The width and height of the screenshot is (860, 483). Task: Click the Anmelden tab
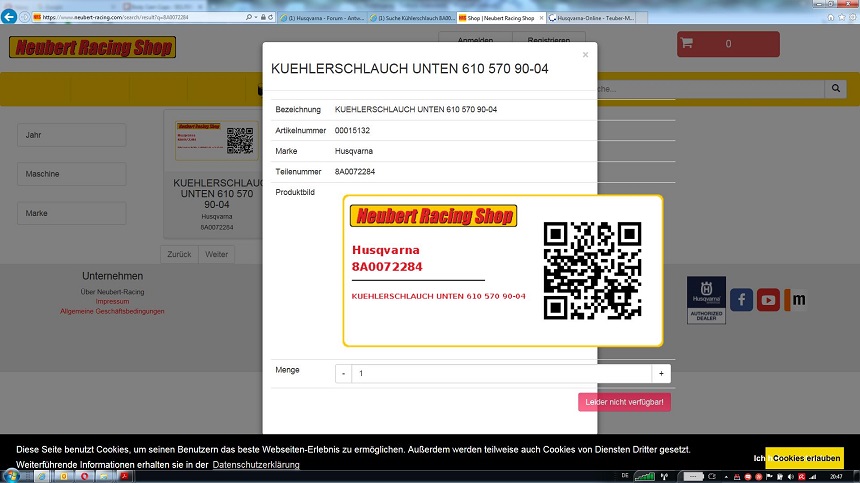[x=475, y=39]
